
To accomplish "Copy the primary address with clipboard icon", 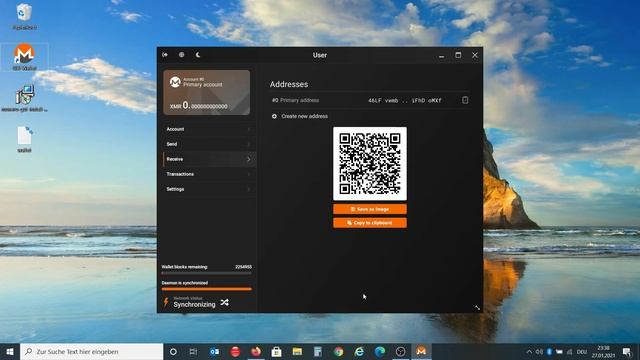I will (465, 100).
